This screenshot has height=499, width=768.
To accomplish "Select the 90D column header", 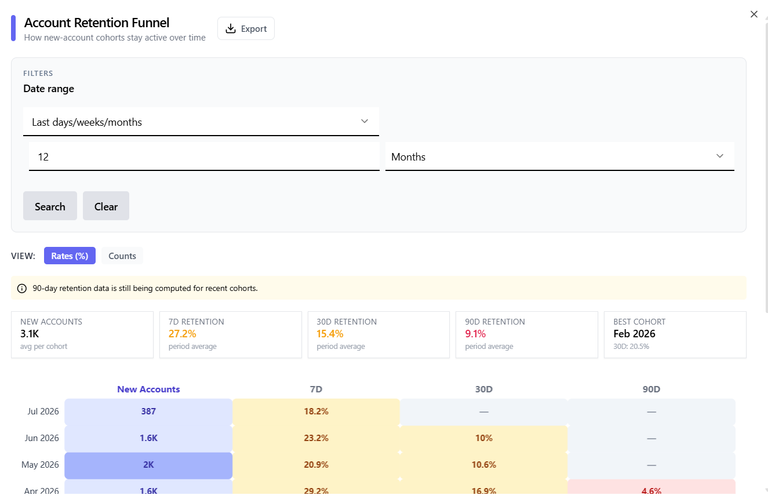I will (651, 389).
